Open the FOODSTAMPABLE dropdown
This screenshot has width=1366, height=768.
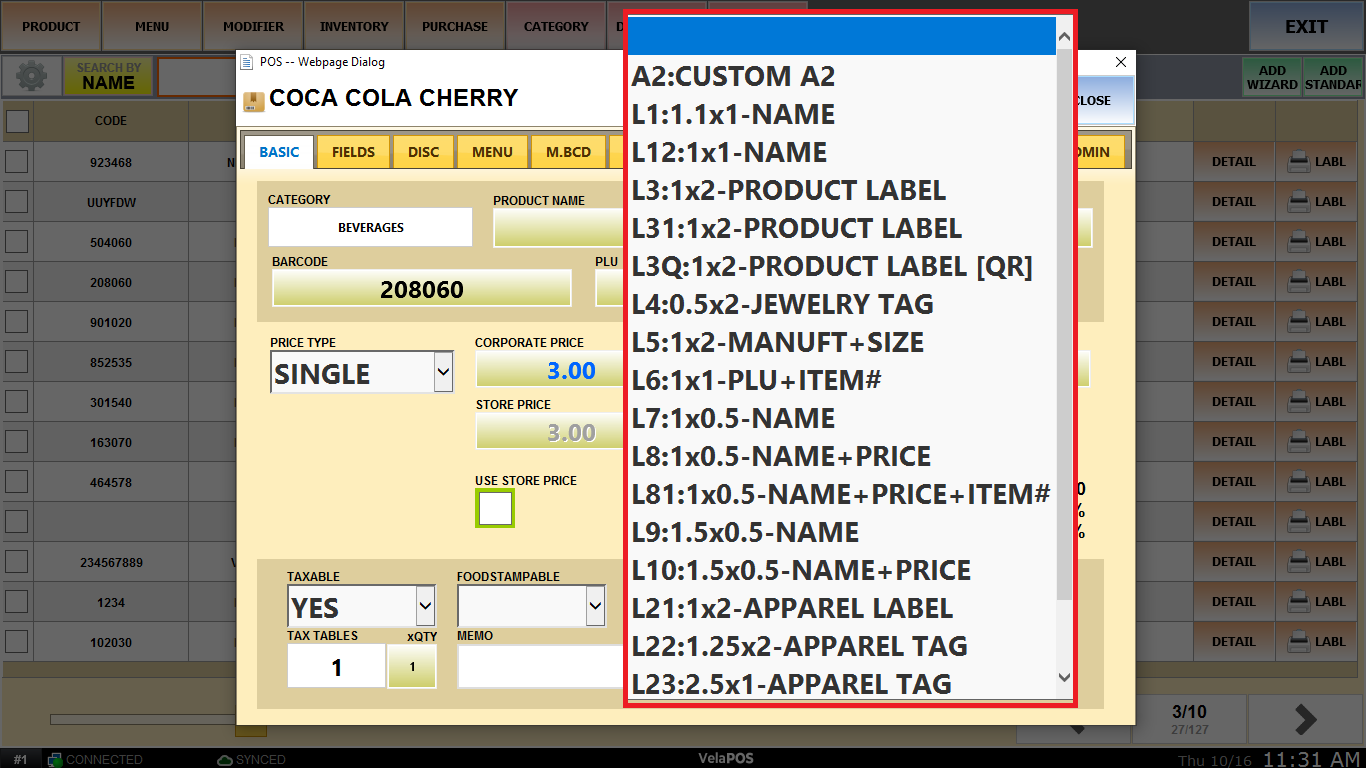[x=595, y=606]
